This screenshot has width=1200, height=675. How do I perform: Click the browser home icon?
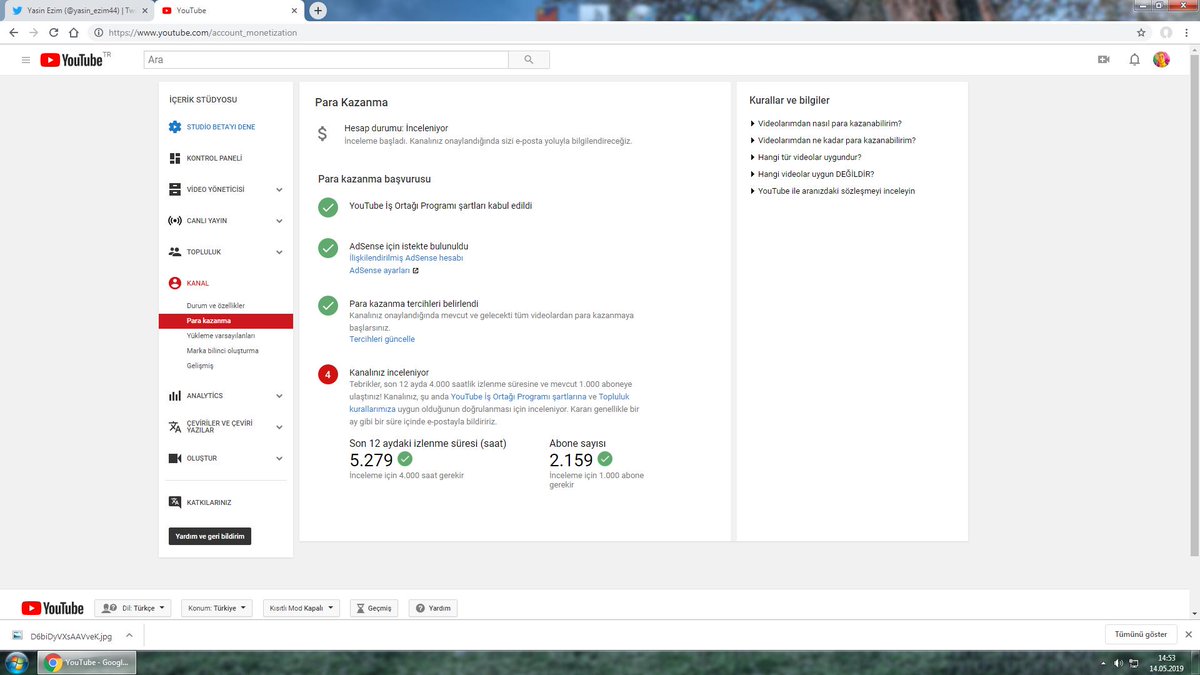[74, 32]
